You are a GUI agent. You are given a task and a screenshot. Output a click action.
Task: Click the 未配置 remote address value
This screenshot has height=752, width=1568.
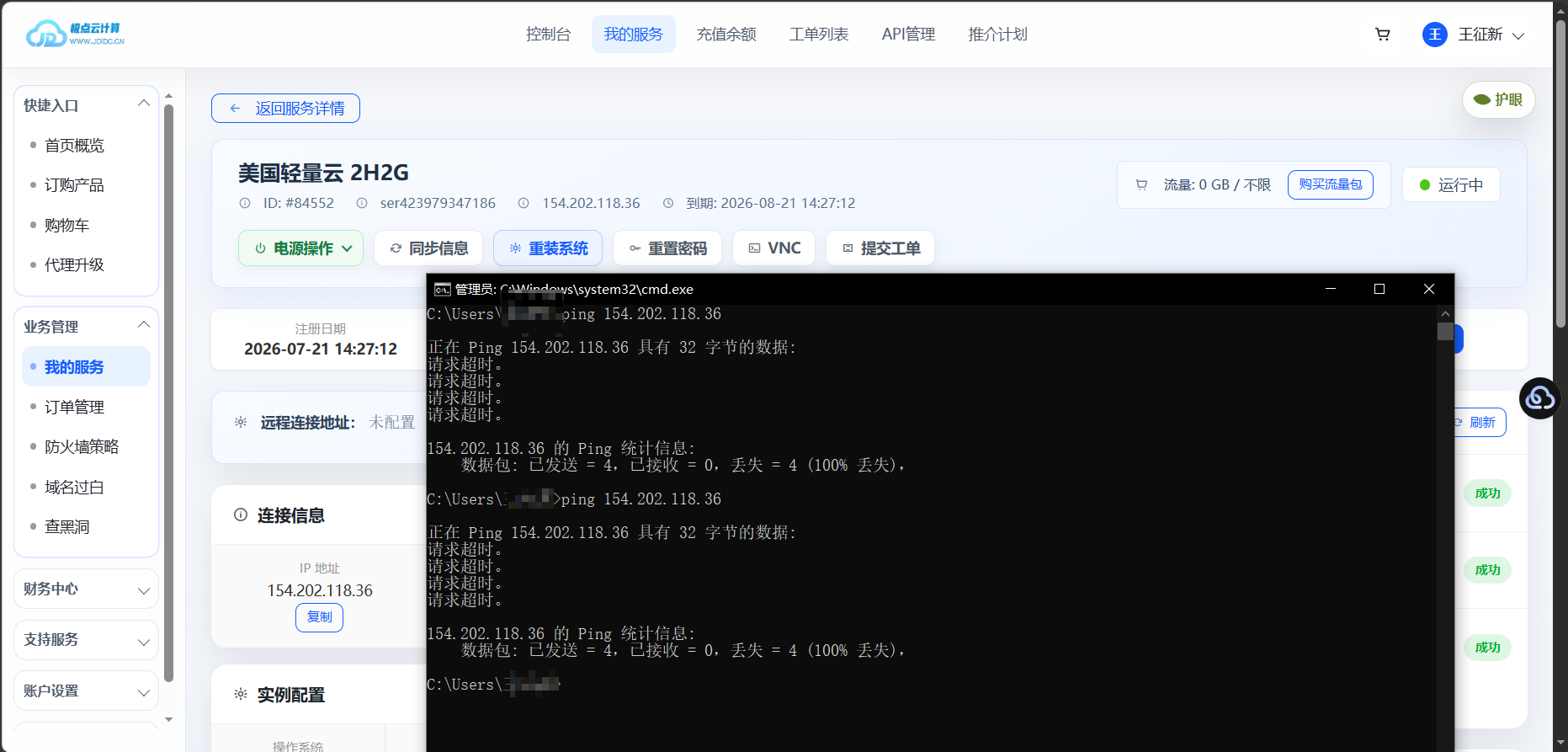coord(392,423)
